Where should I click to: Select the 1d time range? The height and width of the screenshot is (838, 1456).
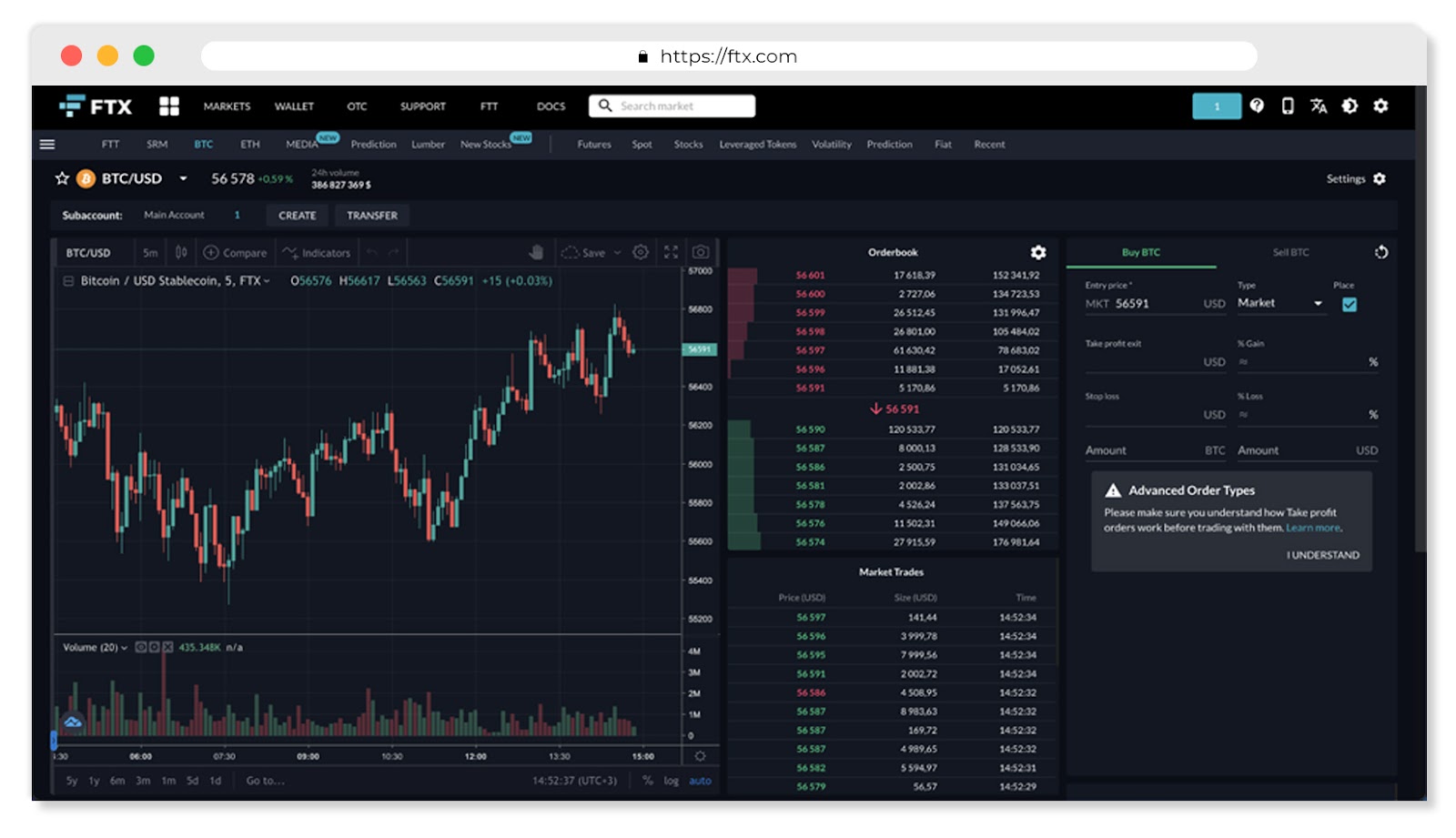click(216, 781)
